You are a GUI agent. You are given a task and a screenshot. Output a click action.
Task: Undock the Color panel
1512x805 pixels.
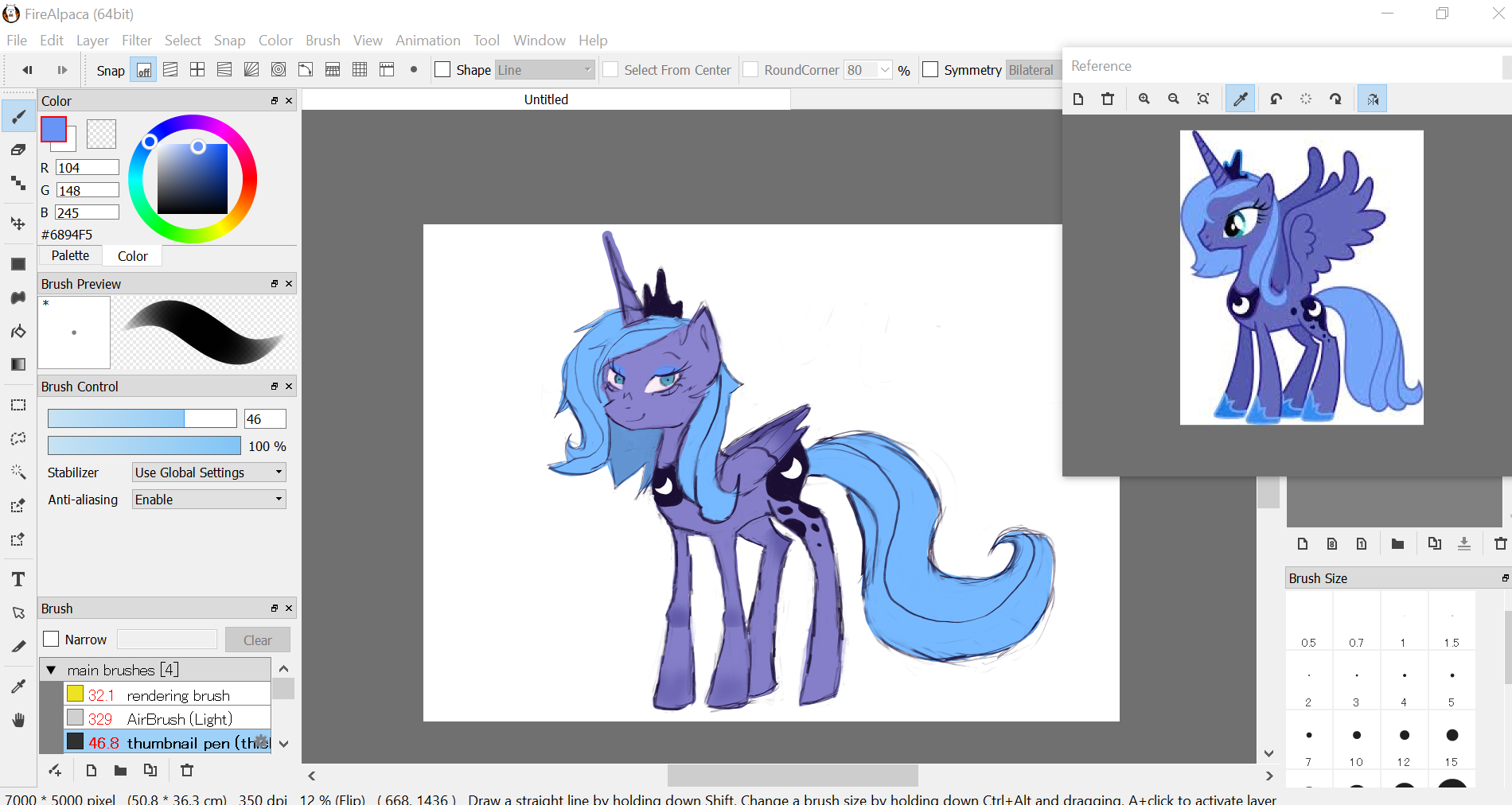click(274, 101)
